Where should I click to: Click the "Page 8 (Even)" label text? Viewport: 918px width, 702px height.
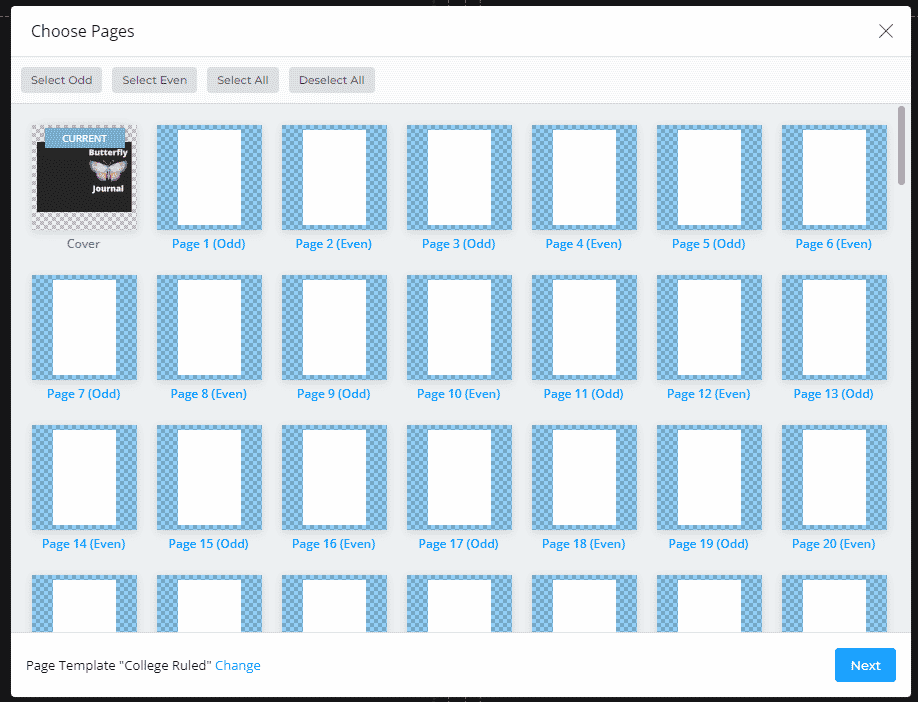click(x=208, y=393)
